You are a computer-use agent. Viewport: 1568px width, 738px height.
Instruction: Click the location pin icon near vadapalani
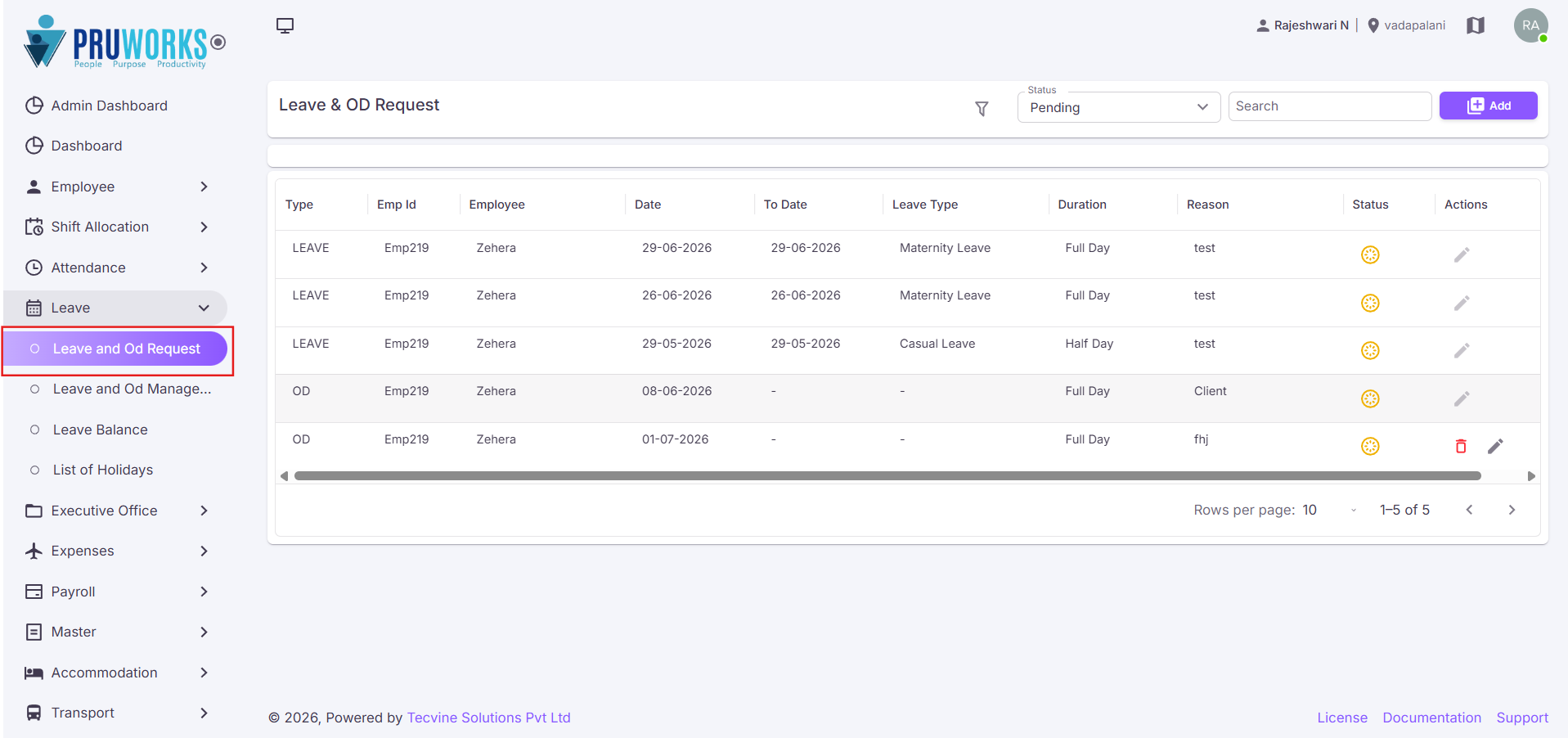click(x=1373, y=25)
